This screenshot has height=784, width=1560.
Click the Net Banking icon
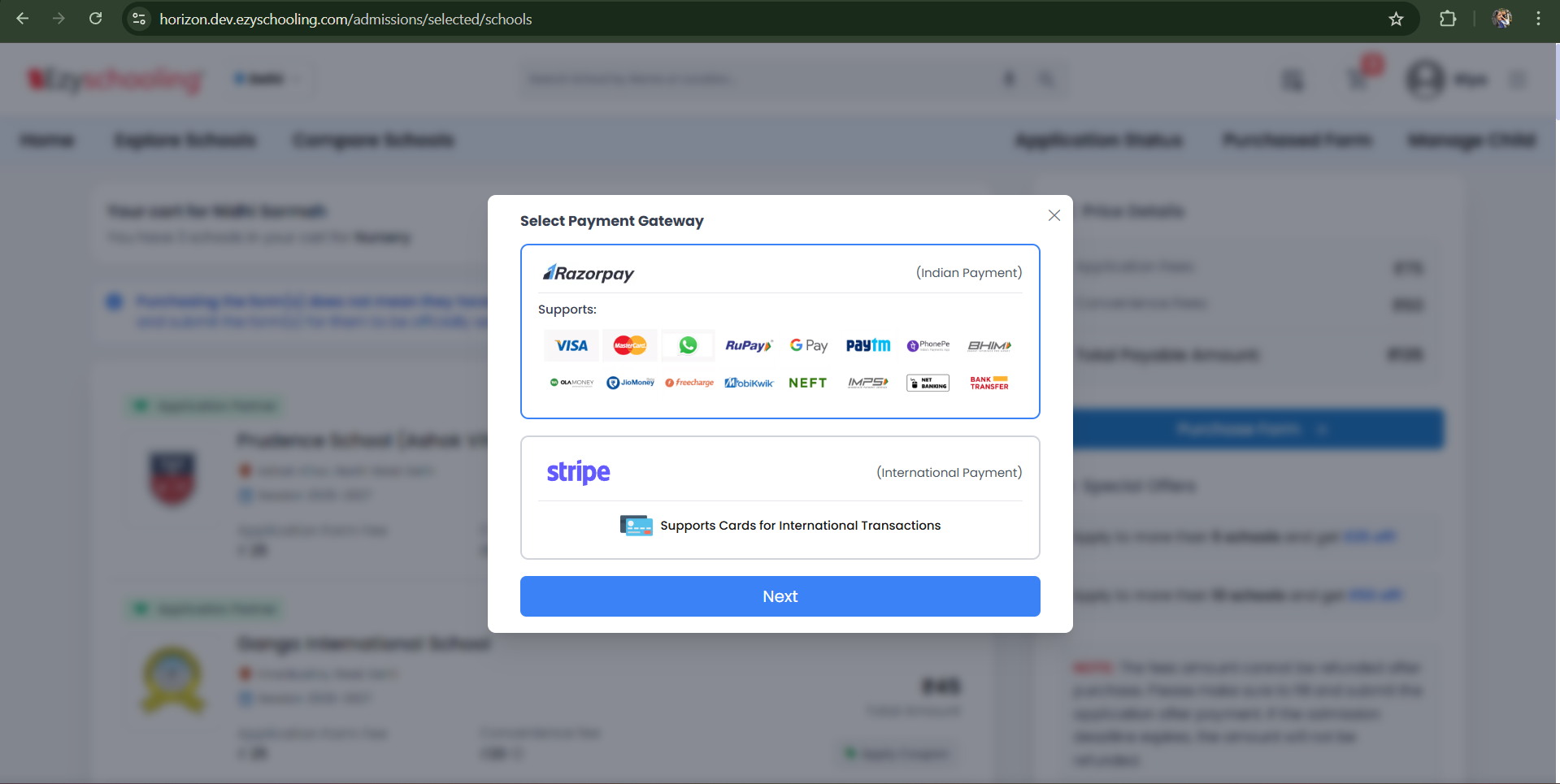(928, 383)
